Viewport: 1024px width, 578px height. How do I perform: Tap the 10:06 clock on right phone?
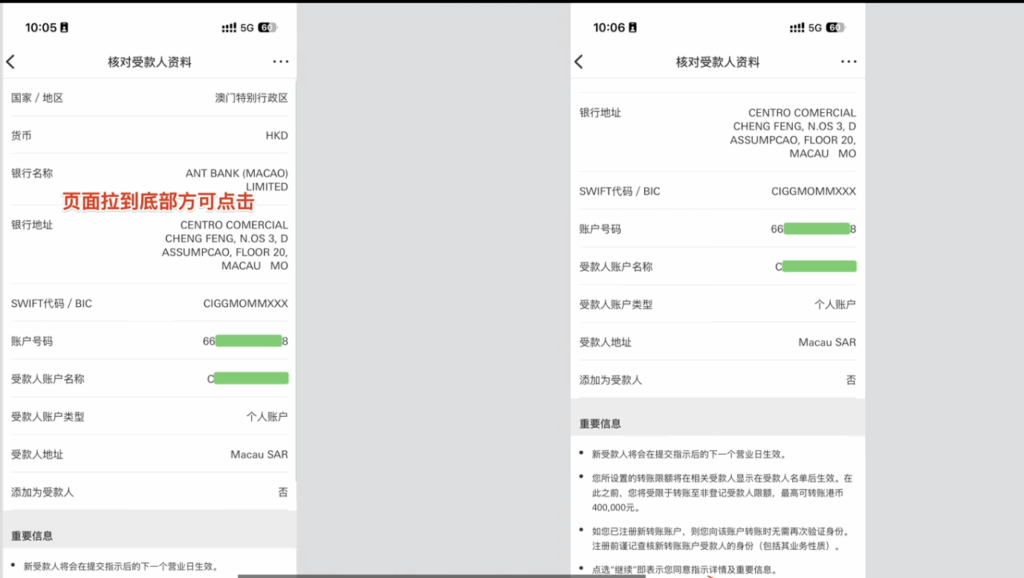609,27
